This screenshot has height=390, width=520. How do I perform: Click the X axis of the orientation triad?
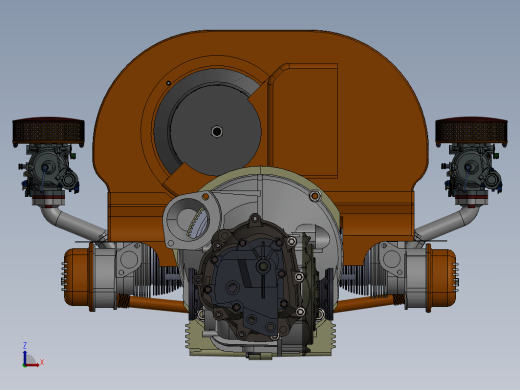pyautogui.click(x=33, y=364)
